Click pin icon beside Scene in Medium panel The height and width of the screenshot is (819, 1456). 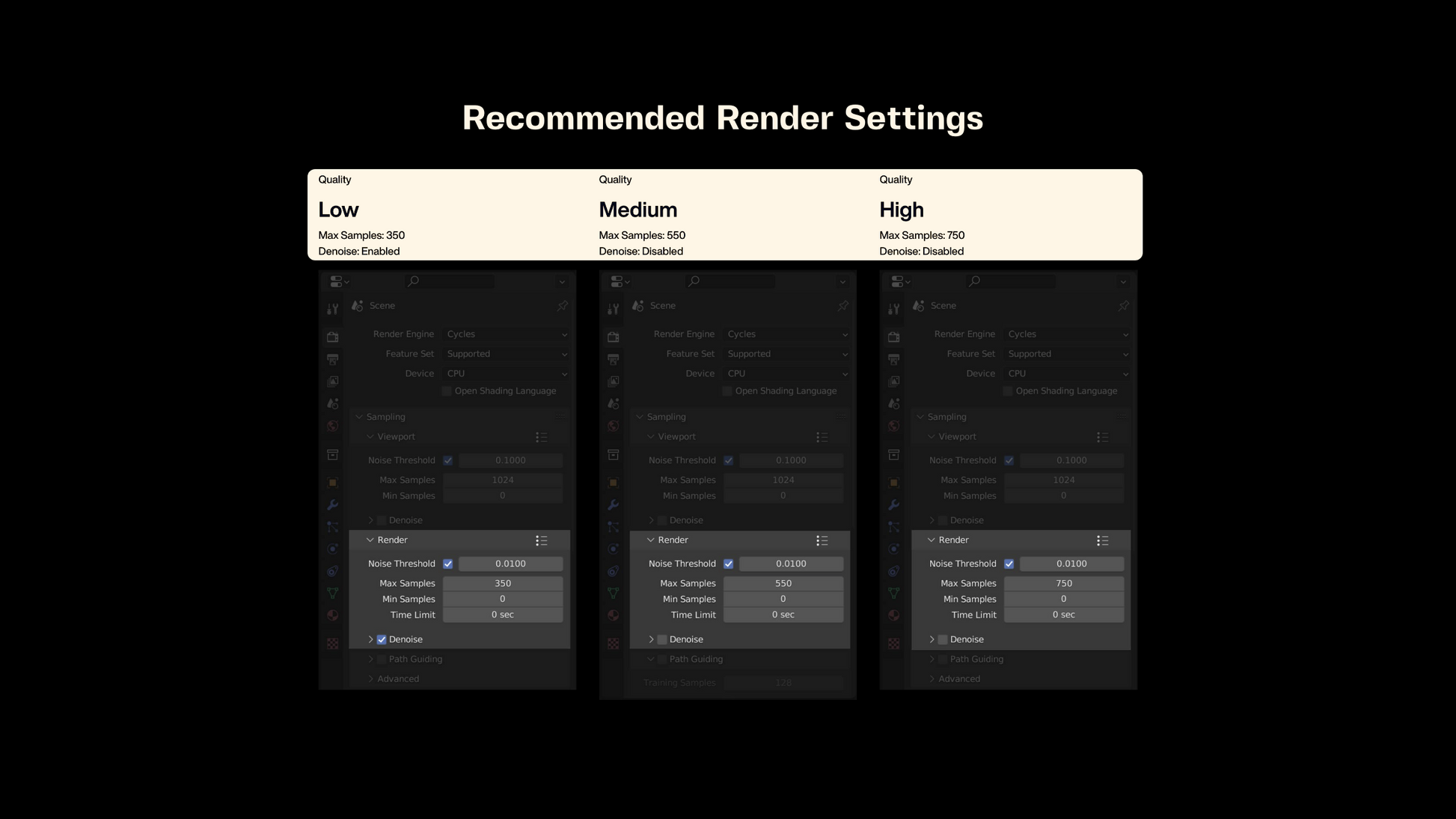[842, 305]
